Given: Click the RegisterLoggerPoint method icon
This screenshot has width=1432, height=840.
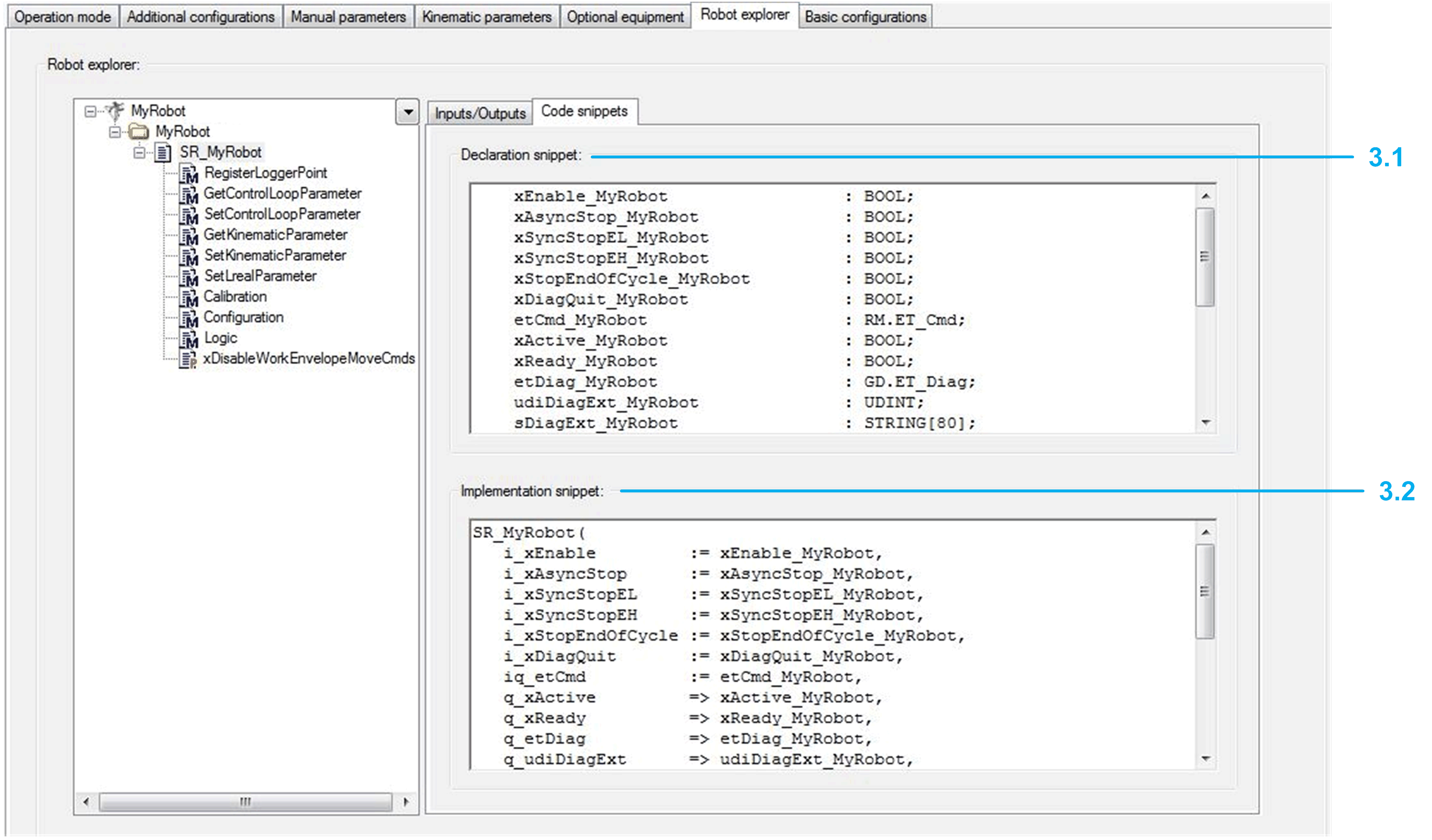Looking at the screenshot, I should coord(189,173).
